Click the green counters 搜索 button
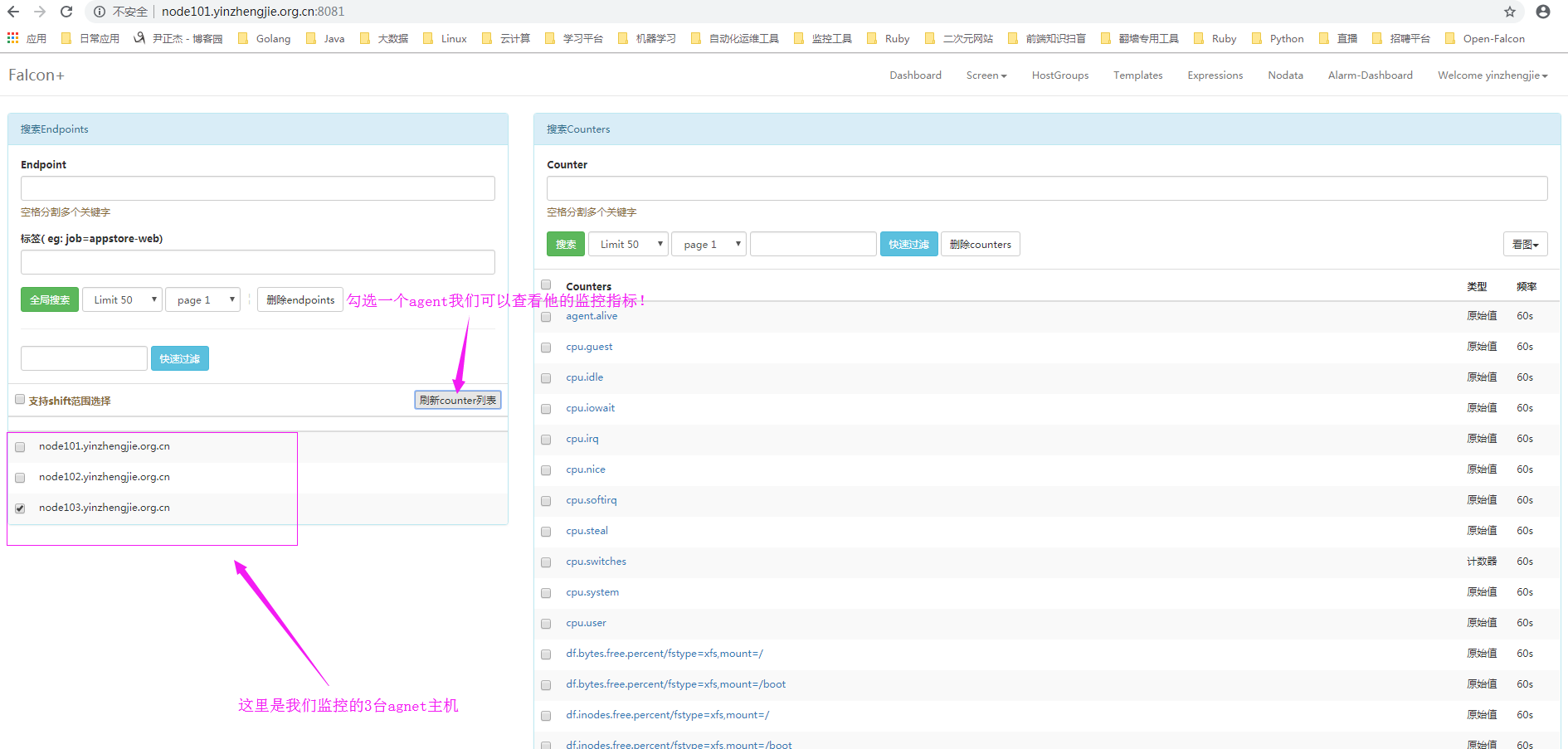This screenshot has width=1568, height=749. (x=566, y=244)
